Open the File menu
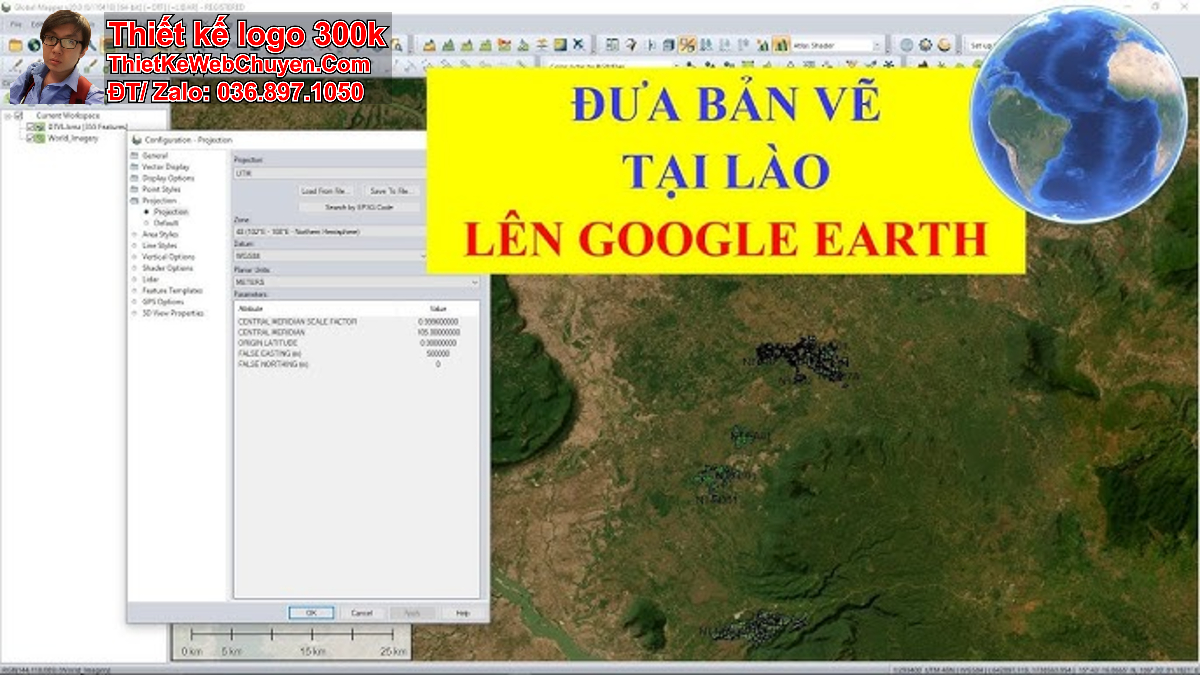This screenshot has height=675, width=1200. (15, 23)
